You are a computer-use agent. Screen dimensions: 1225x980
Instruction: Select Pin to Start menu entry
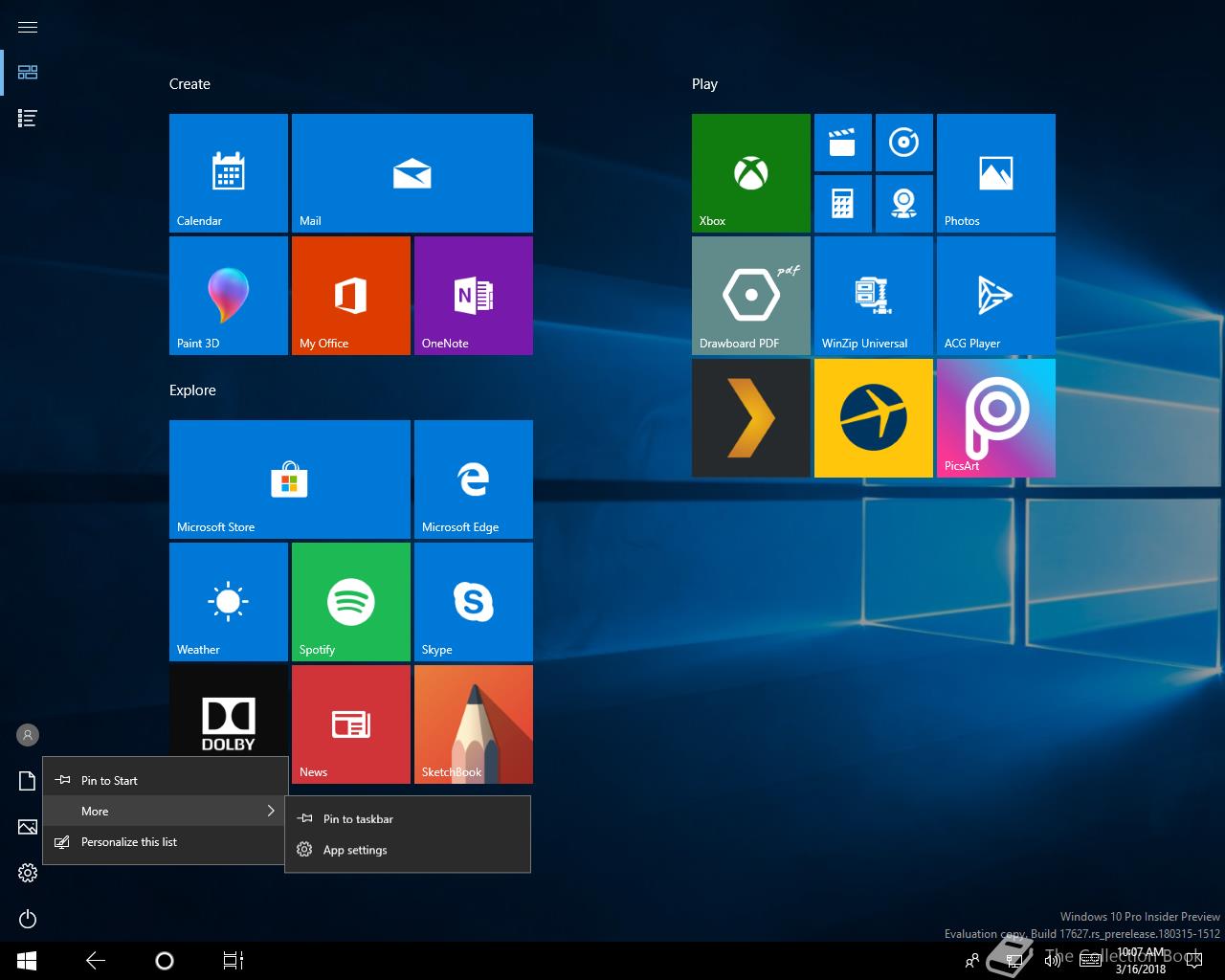(166, 780)
